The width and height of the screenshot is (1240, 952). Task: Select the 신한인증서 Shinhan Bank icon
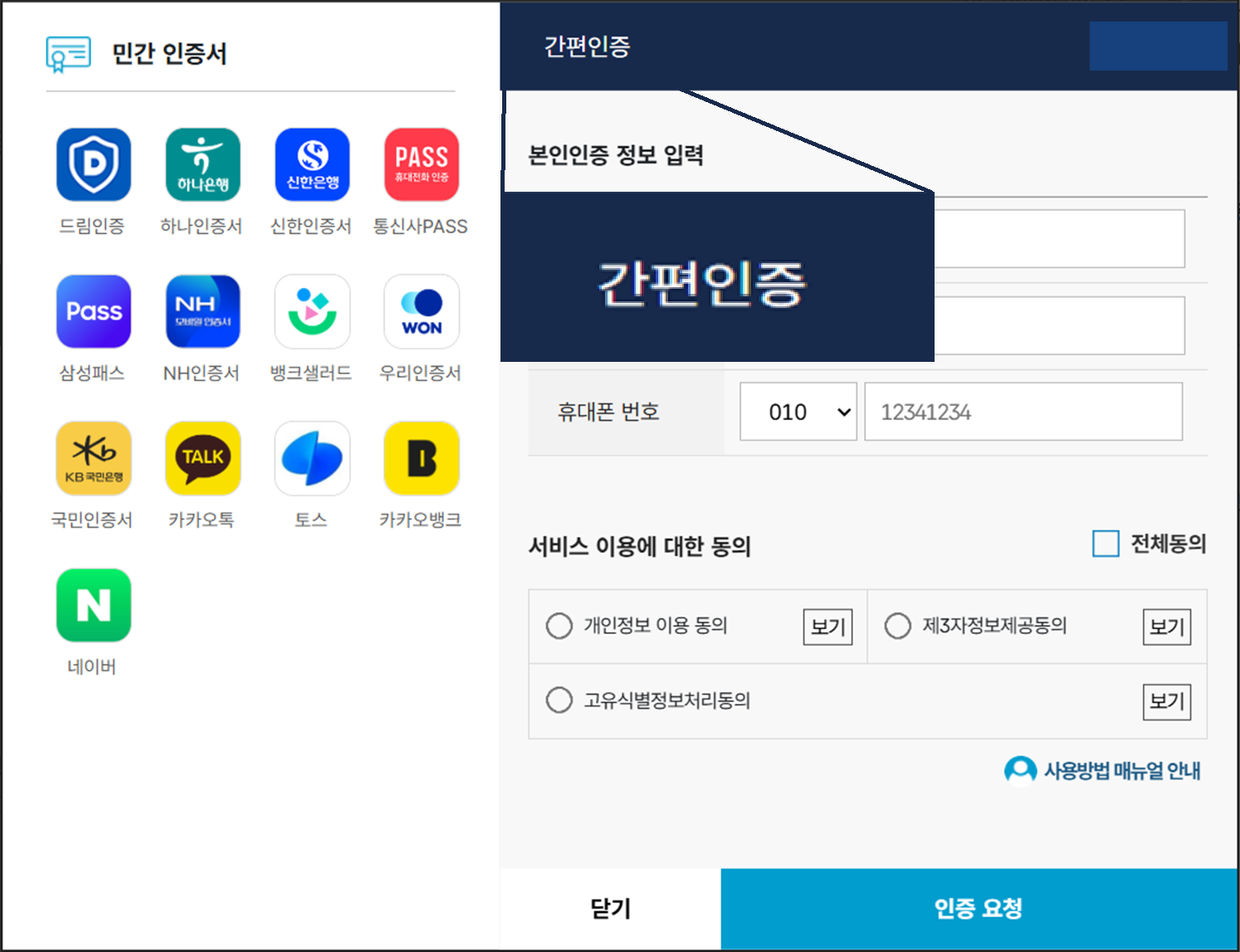pos(312,164)
